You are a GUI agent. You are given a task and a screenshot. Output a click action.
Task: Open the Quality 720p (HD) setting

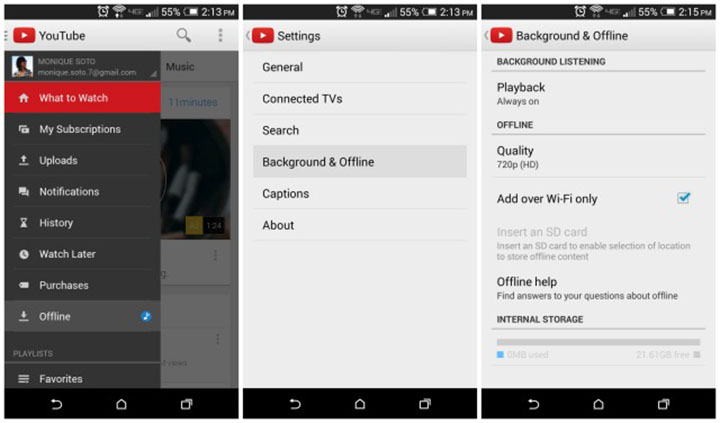(x=598, y=157)
